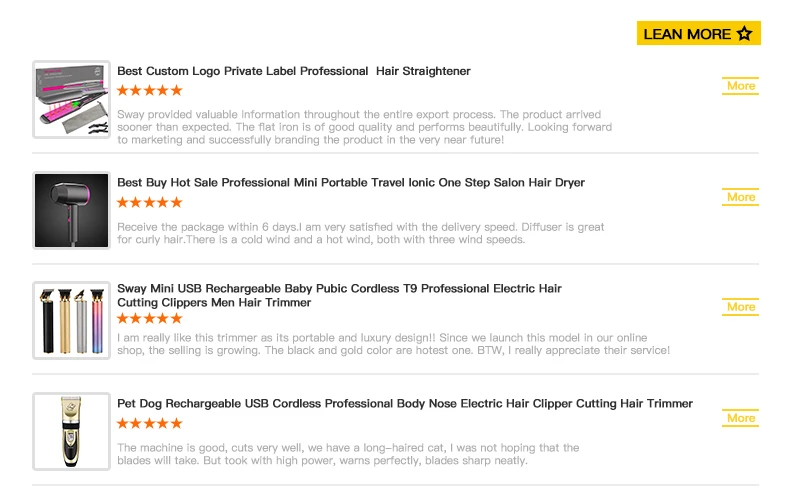Click the pet clipper review text
The height and width of the screenshot is (500, 790).
click(x=348, y=454)
